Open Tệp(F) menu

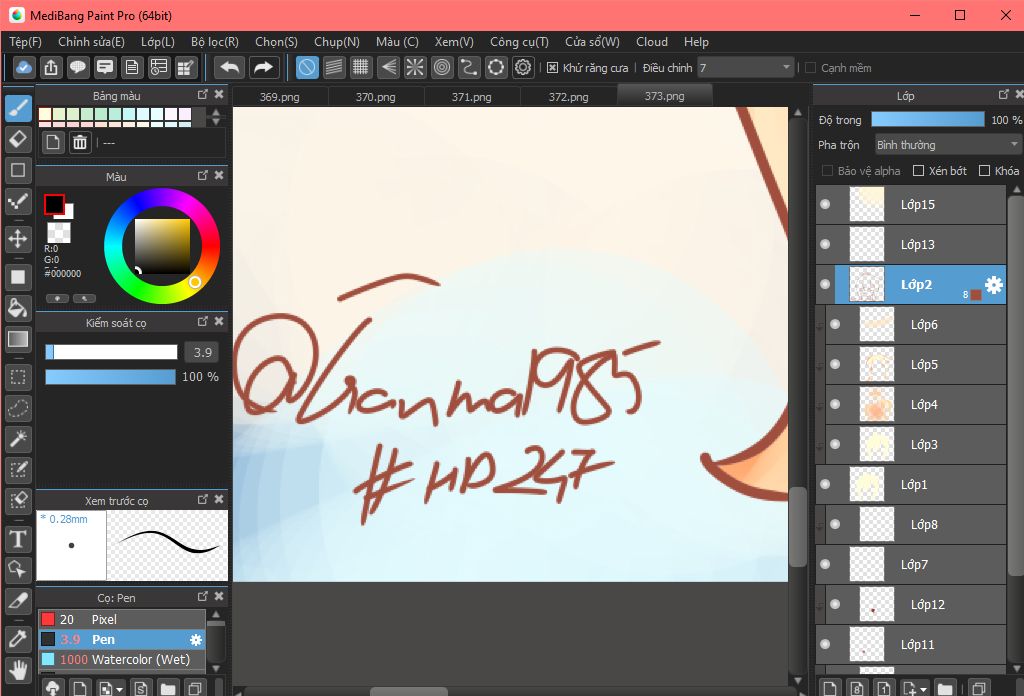(25, 42)
